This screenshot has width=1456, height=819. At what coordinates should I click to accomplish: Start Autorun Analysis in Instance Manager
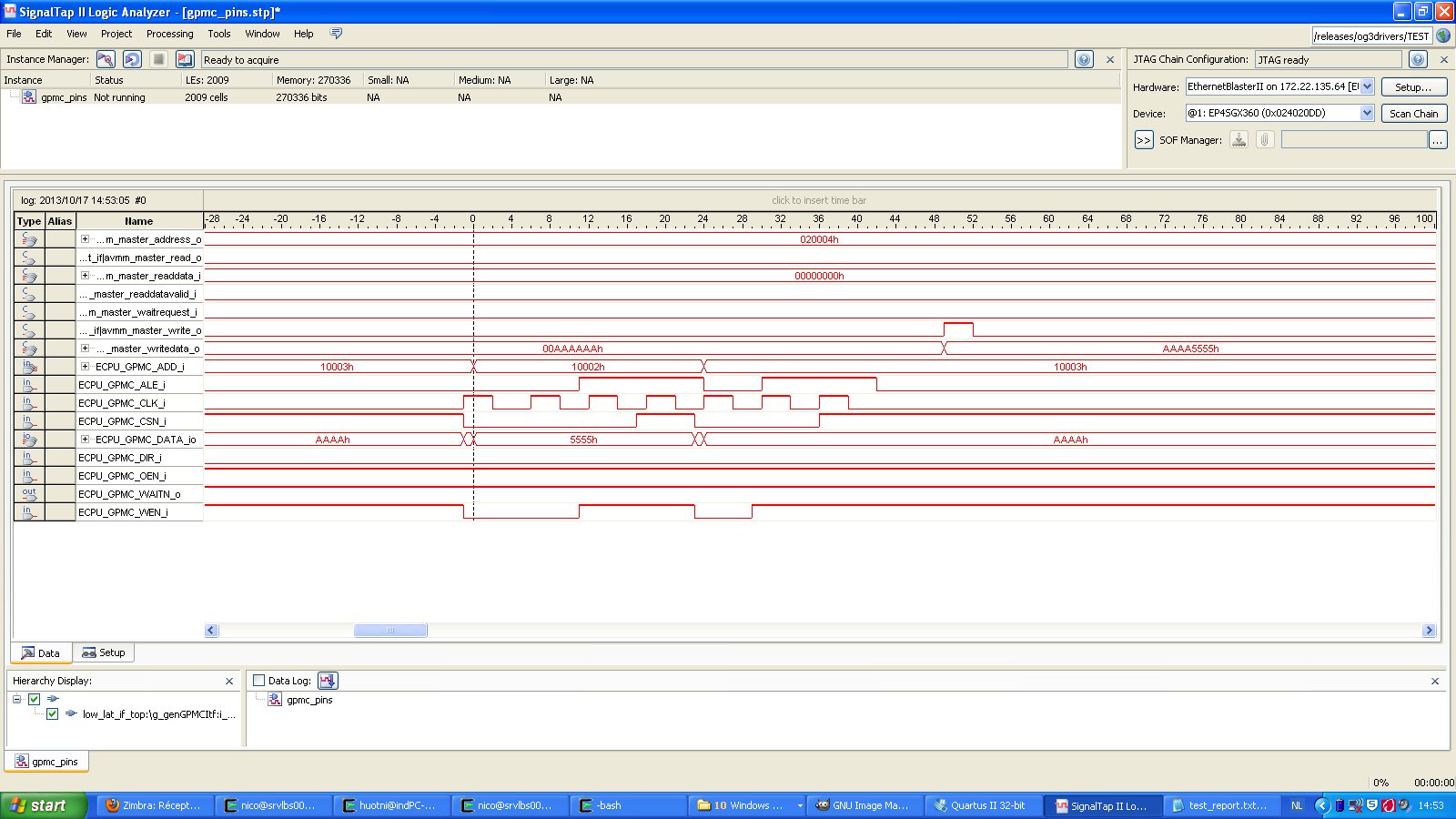coord(132,59)
